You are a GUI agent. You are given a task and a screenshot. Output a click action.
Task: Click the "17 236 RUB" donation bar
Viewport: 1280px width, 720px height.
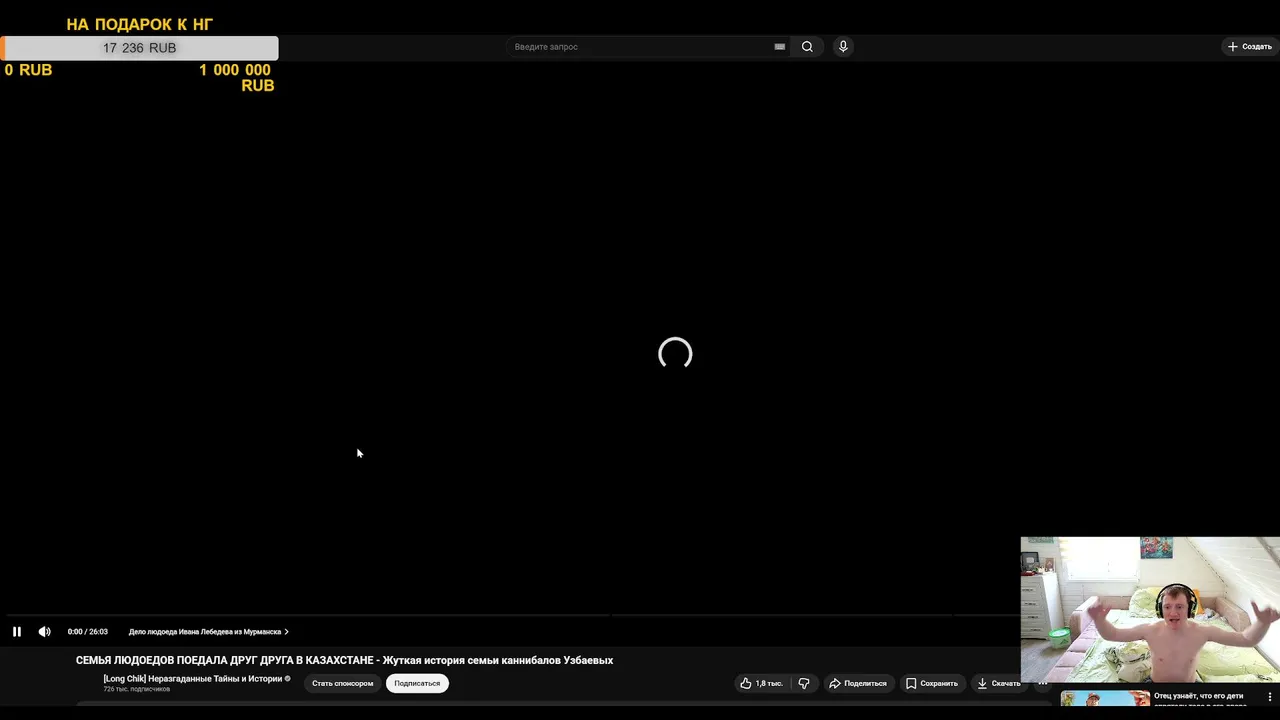tap(139, 48)
